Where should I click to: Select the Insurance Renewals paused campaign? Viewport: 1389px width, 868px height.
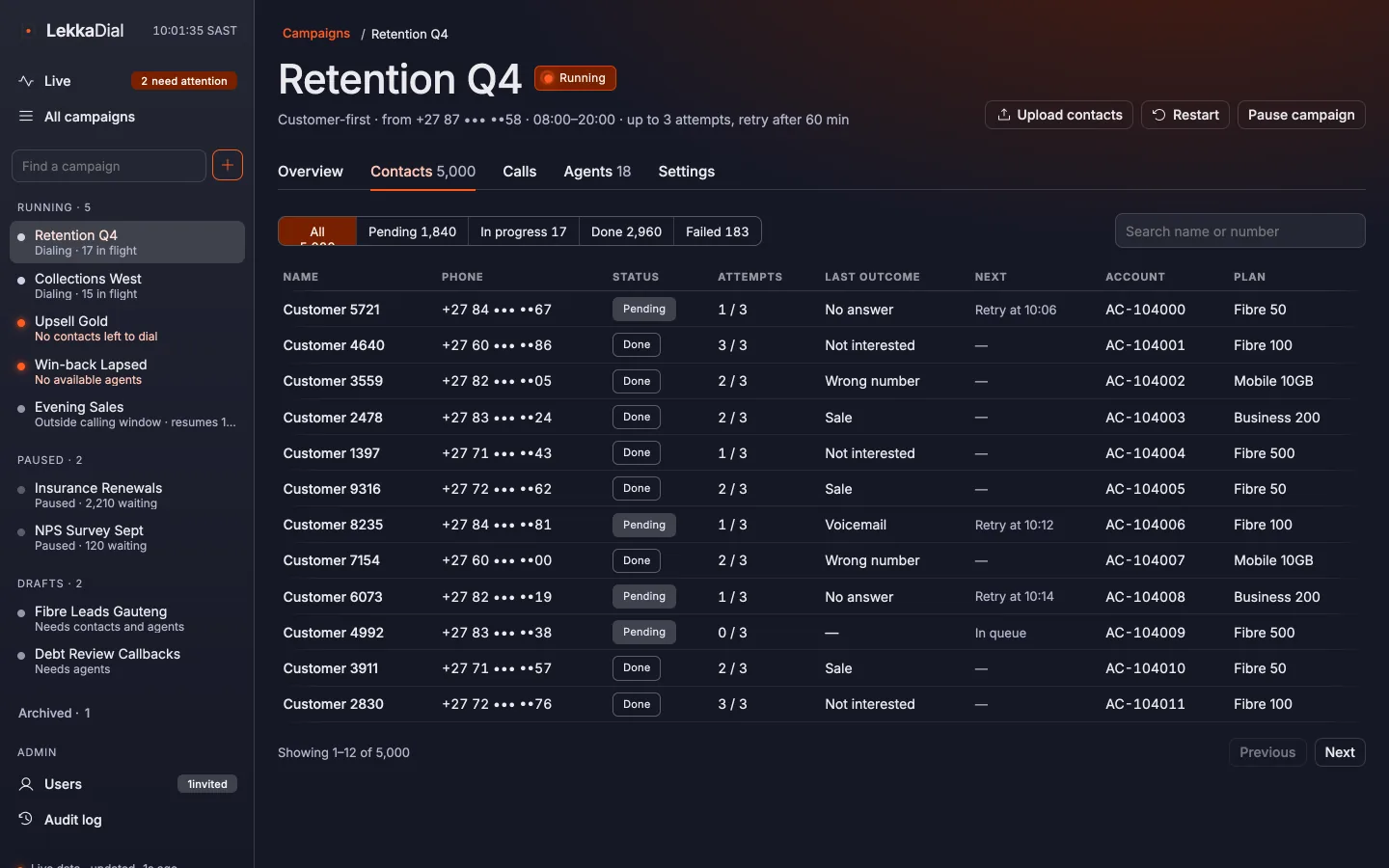point(127,495)
